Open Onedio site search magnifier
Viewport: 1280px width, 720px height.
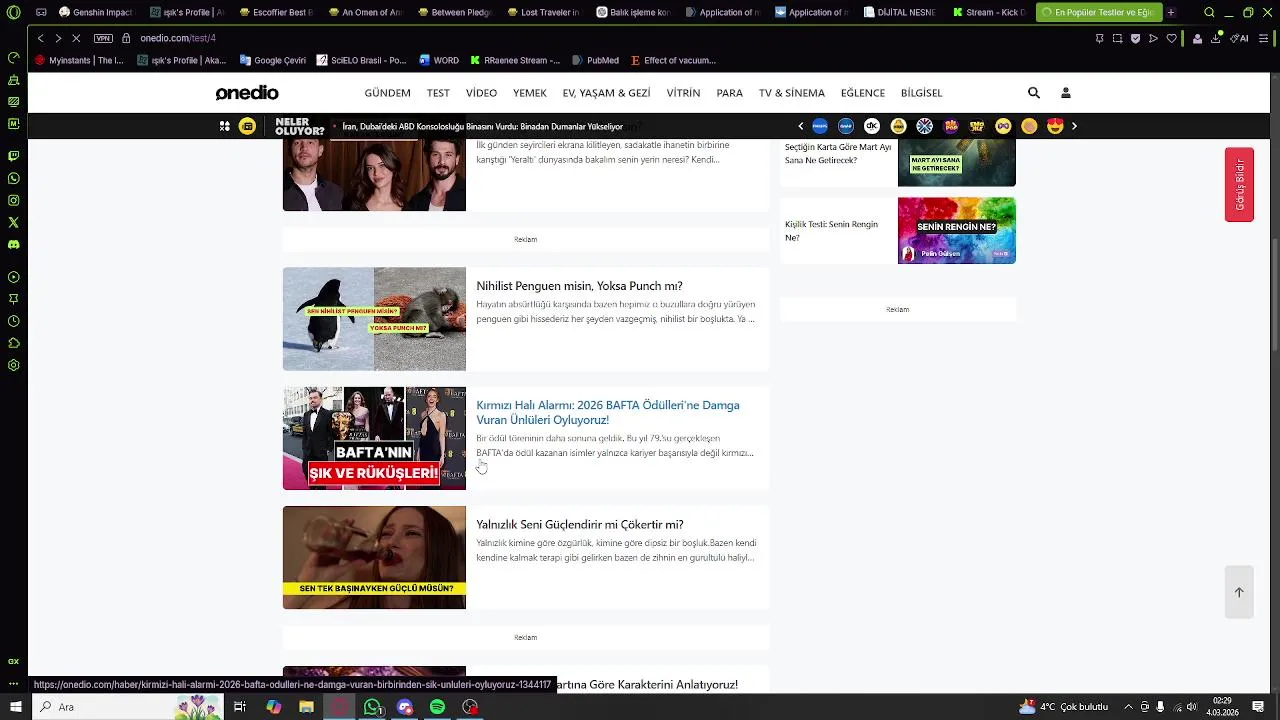pyautogui.click(x=1034, y=93)
